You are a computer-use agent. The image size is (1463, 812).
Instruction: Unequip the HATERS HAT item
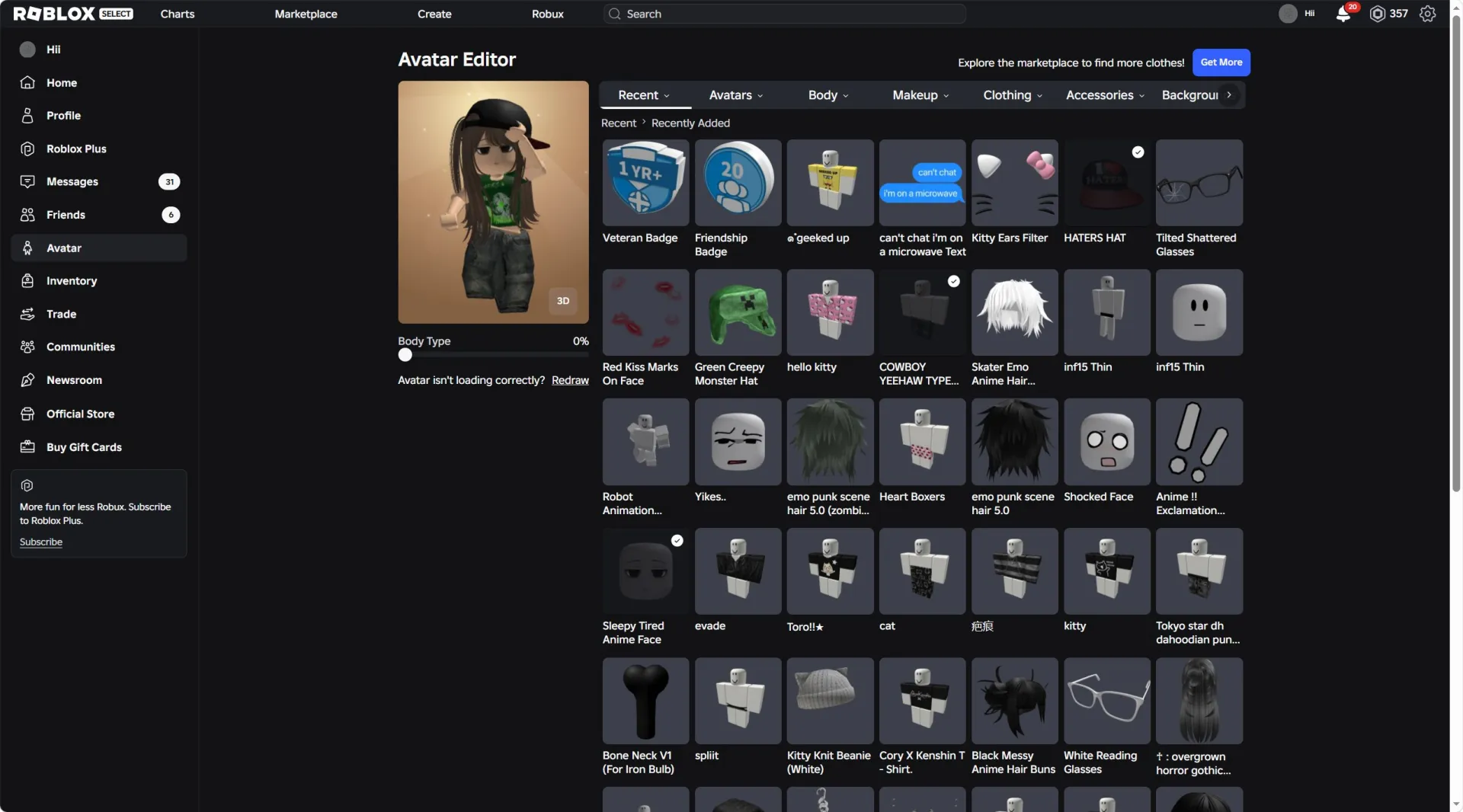[x=1106, y=183]
